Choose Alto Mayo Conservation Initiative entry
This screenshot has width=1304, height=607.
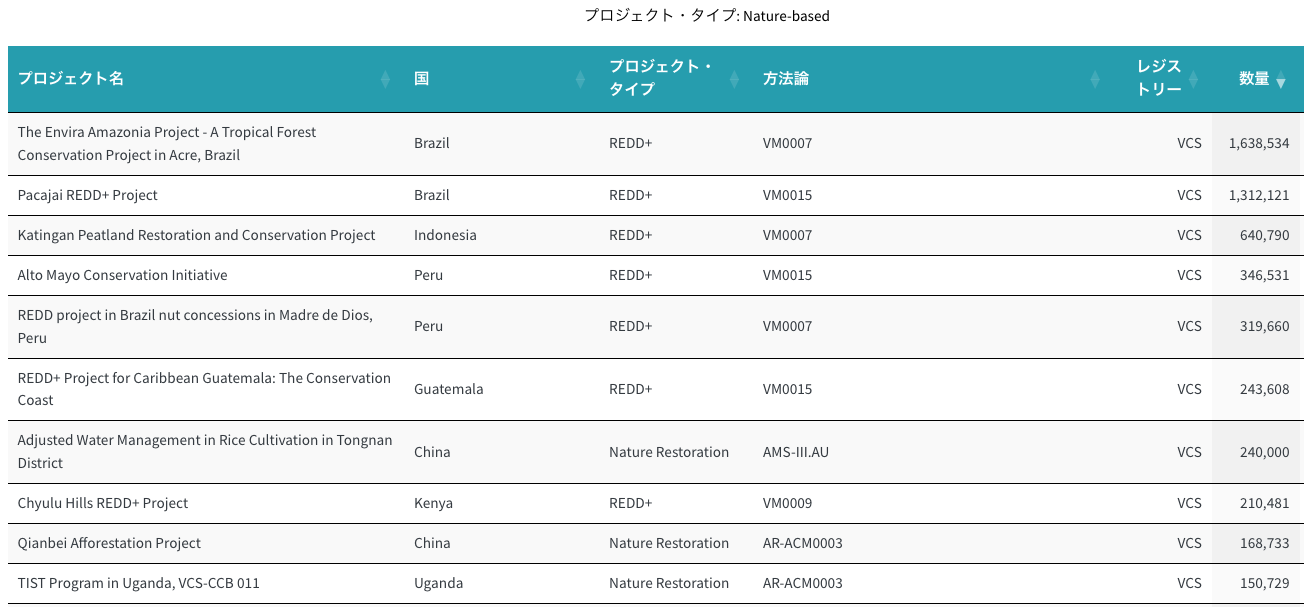pyautogui.click(x=122, y=275)
